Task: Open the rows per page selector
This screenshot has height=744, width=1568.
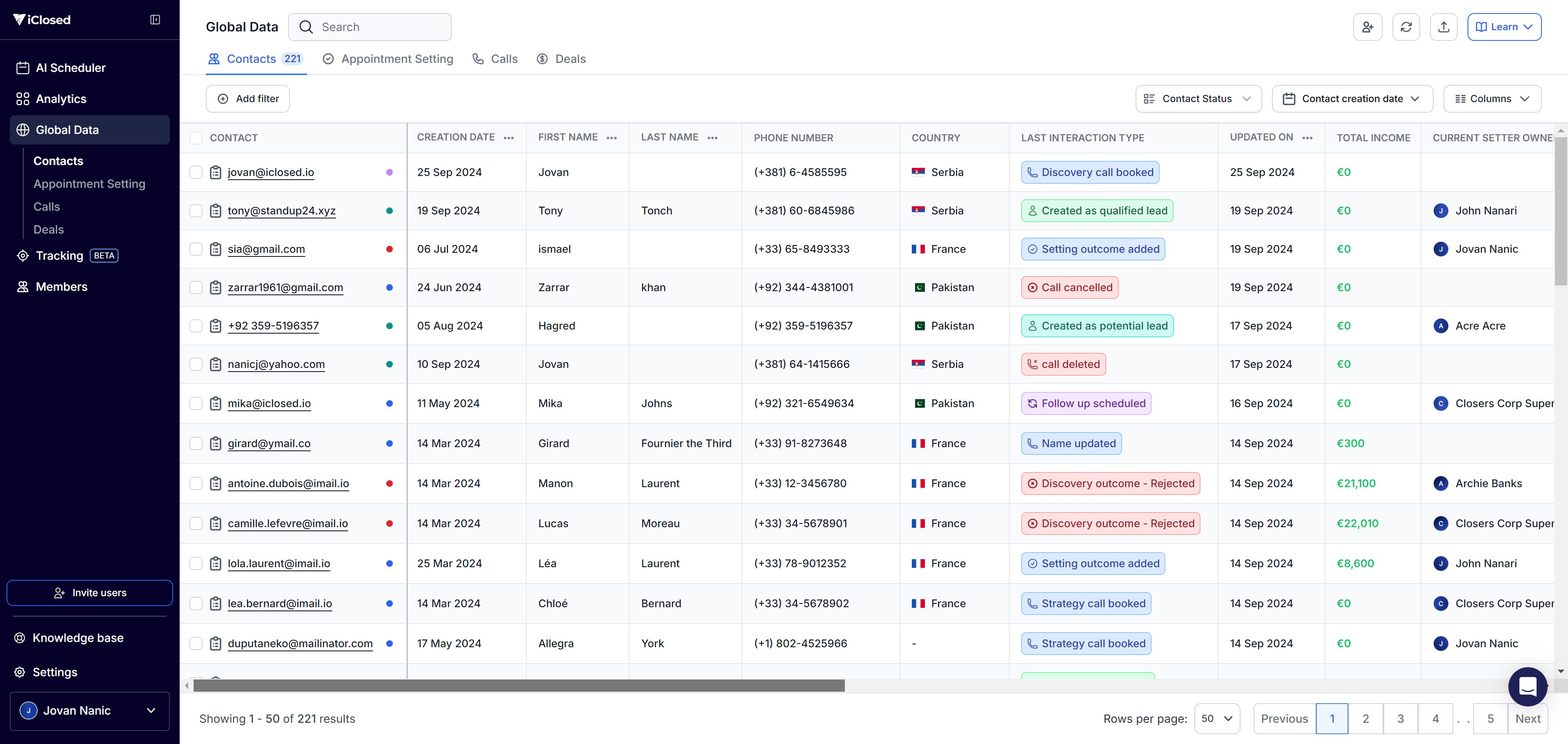Action: [x=1216, y=718]
